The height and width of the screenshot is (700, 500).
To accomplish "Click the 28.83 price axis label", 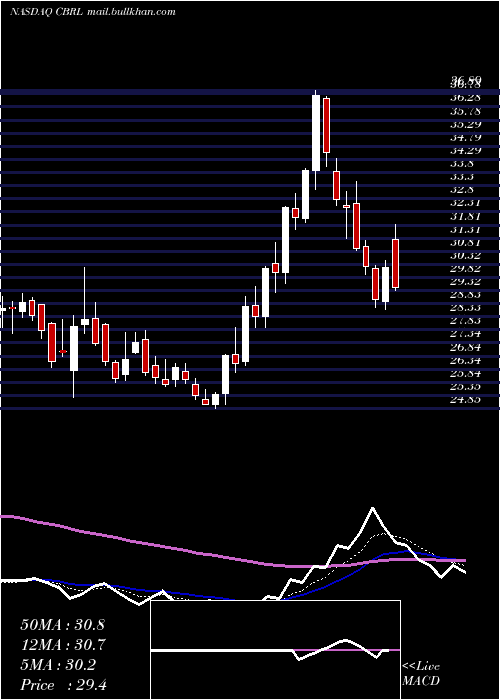I will tap(466, 295).
